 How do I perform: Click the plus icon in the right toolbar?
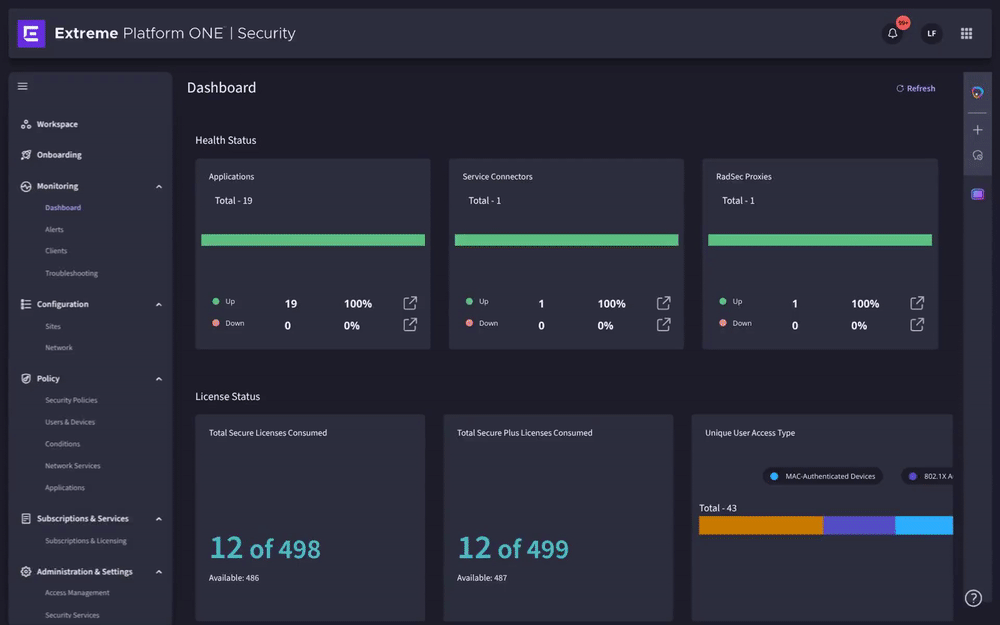click(977, 129)
